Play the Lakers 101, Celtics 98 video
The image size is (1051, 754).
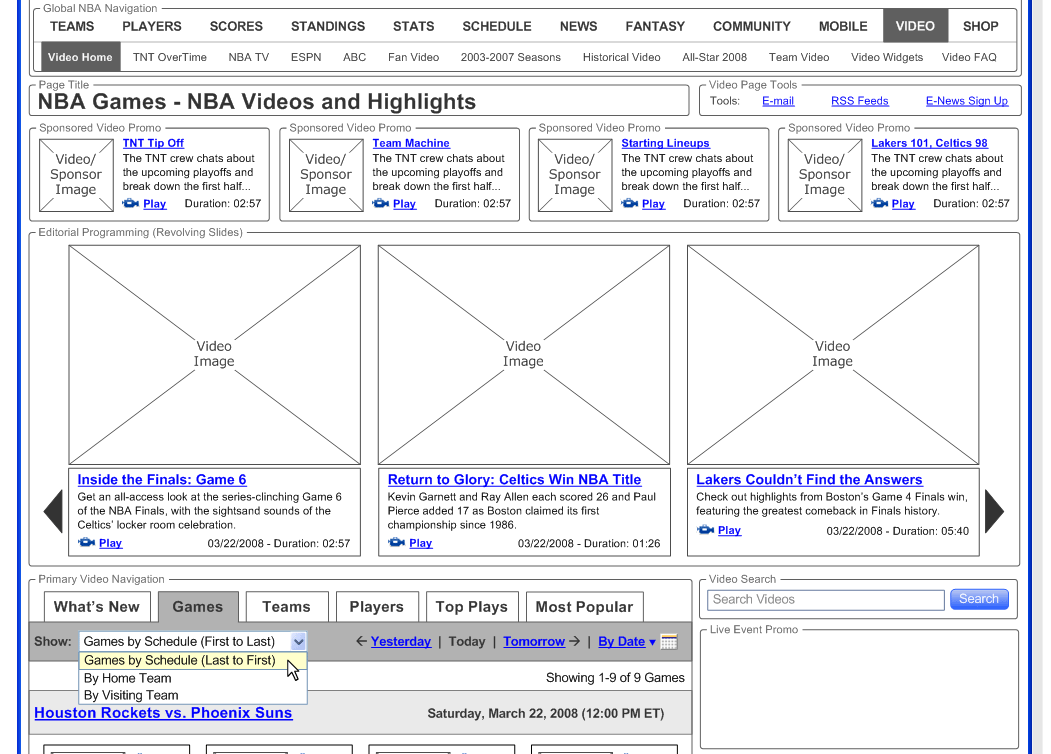coord(901,203)
